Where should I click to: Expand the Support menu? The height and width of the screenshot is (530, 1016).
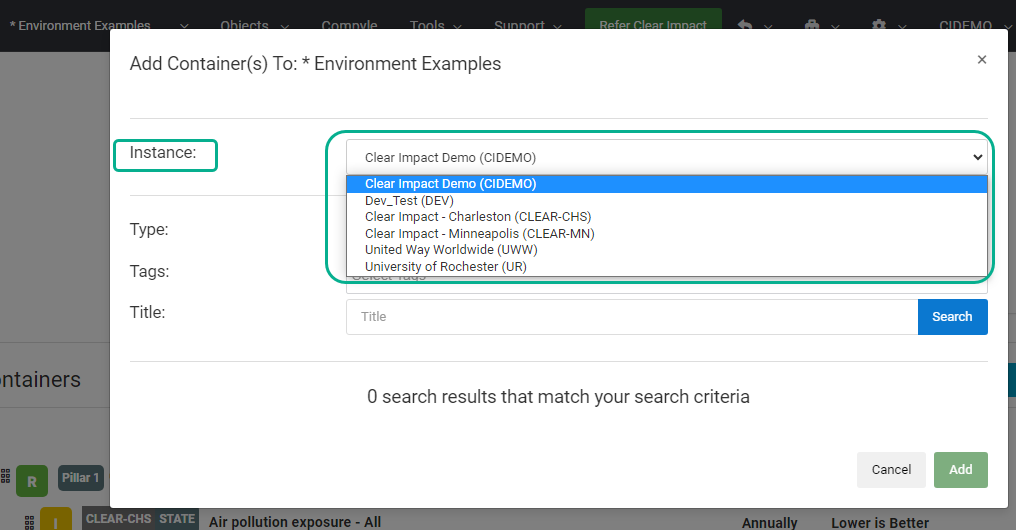click(527, 26)
